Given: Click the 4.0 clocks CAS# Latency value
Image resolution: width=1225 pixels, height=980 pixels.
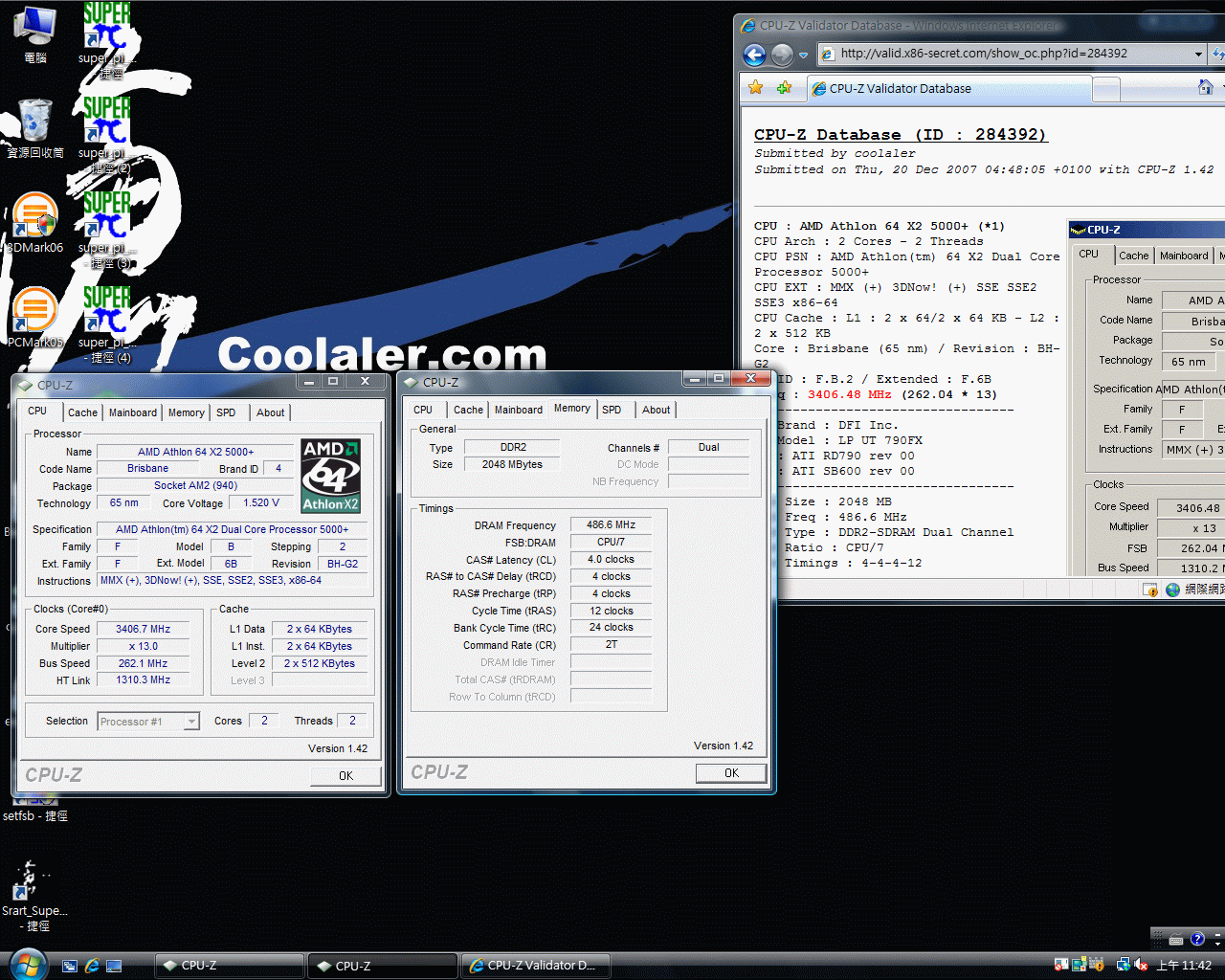Looking at the screenshot, I should (611, 559).
